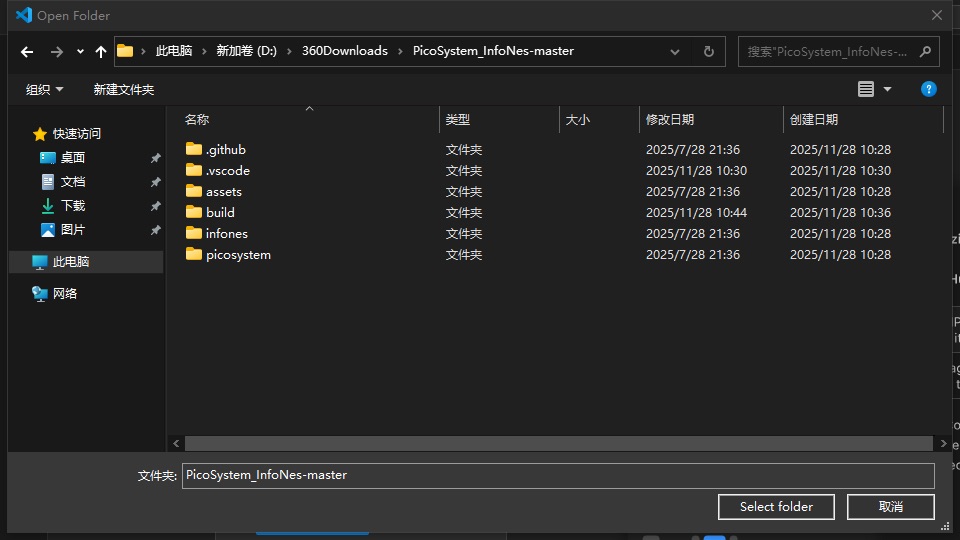This screenshot has width=960, height=540.
Task: Open the recent locations dropdown arrow
Action: point(80,52)
